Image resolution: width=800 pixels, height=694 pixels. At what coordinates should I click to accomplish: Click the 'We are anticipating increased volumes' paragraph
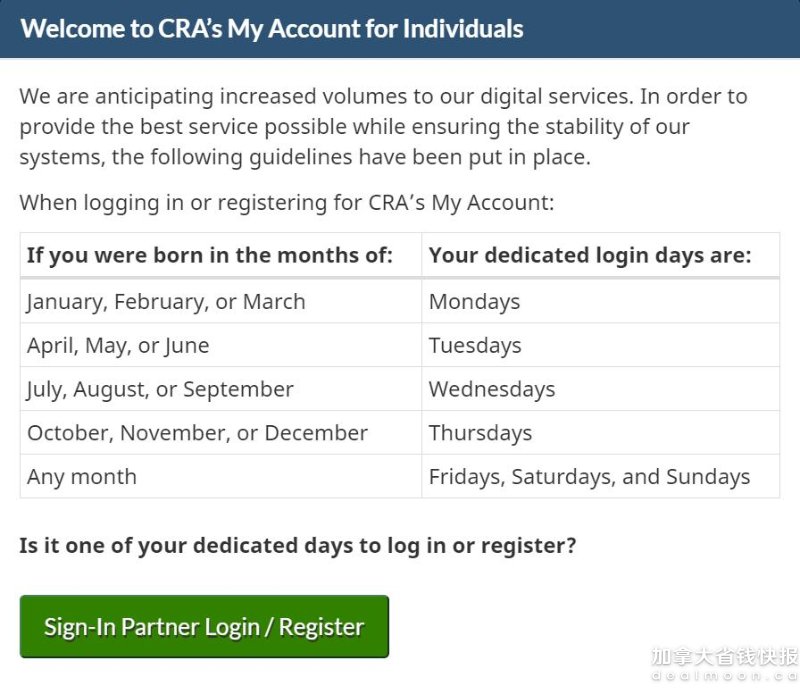pos(383,127)
